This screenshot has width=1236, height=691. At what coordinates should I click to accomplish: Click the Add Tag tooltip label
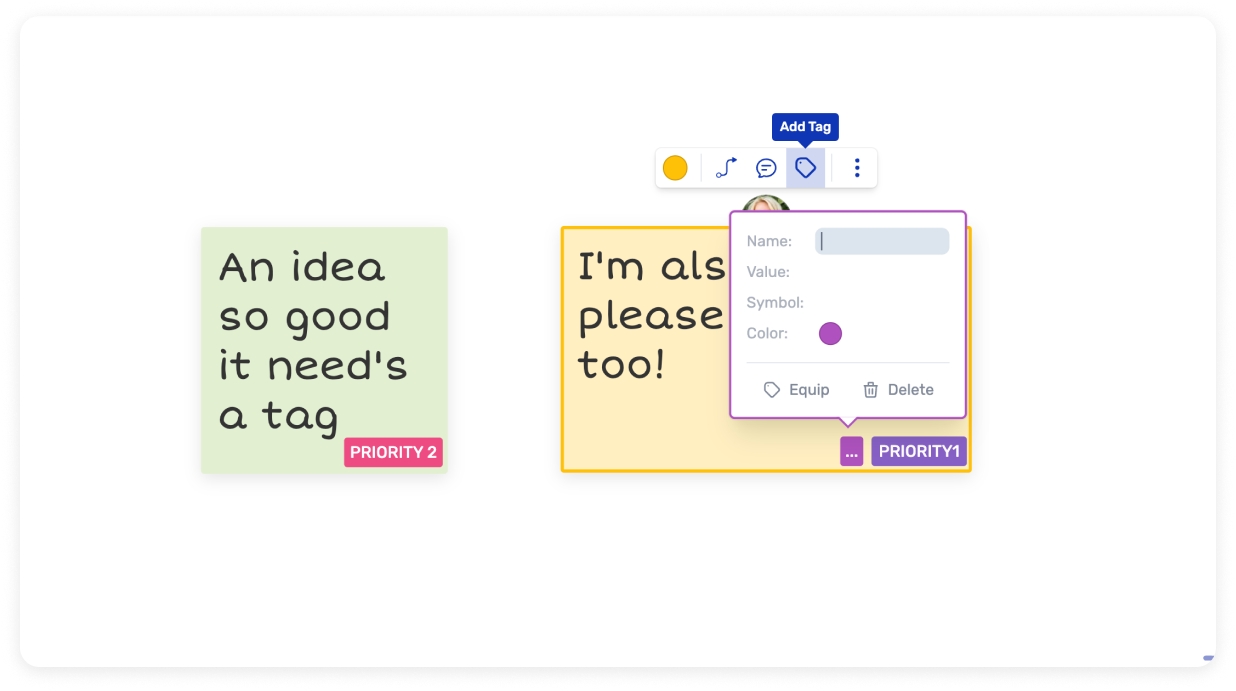point(806,127)
